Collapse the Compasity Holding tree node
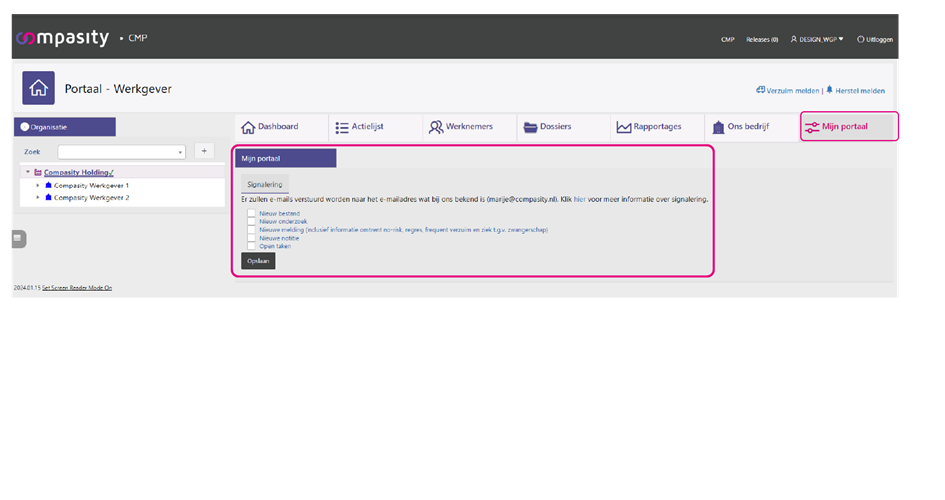This screenshot has width=945, height=500. (x=28, y=172)
